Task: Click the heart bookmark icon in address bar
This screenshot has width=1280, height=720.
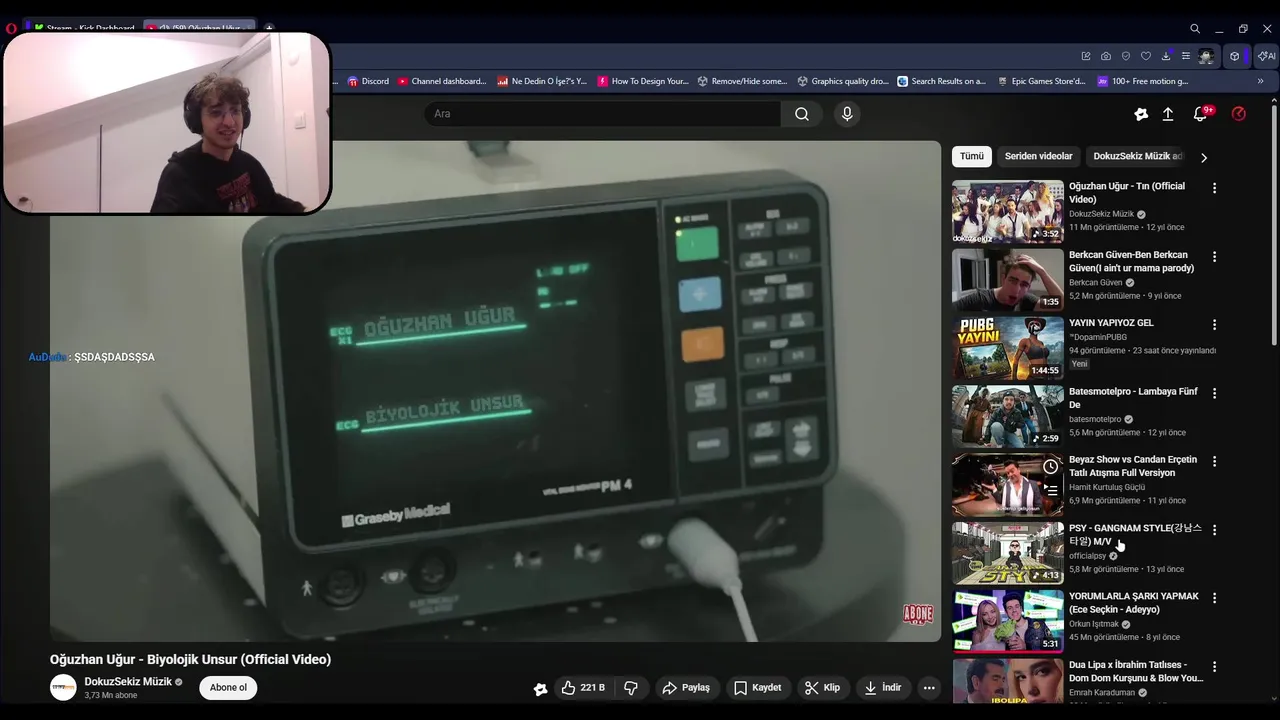Action: point(1146,56)
